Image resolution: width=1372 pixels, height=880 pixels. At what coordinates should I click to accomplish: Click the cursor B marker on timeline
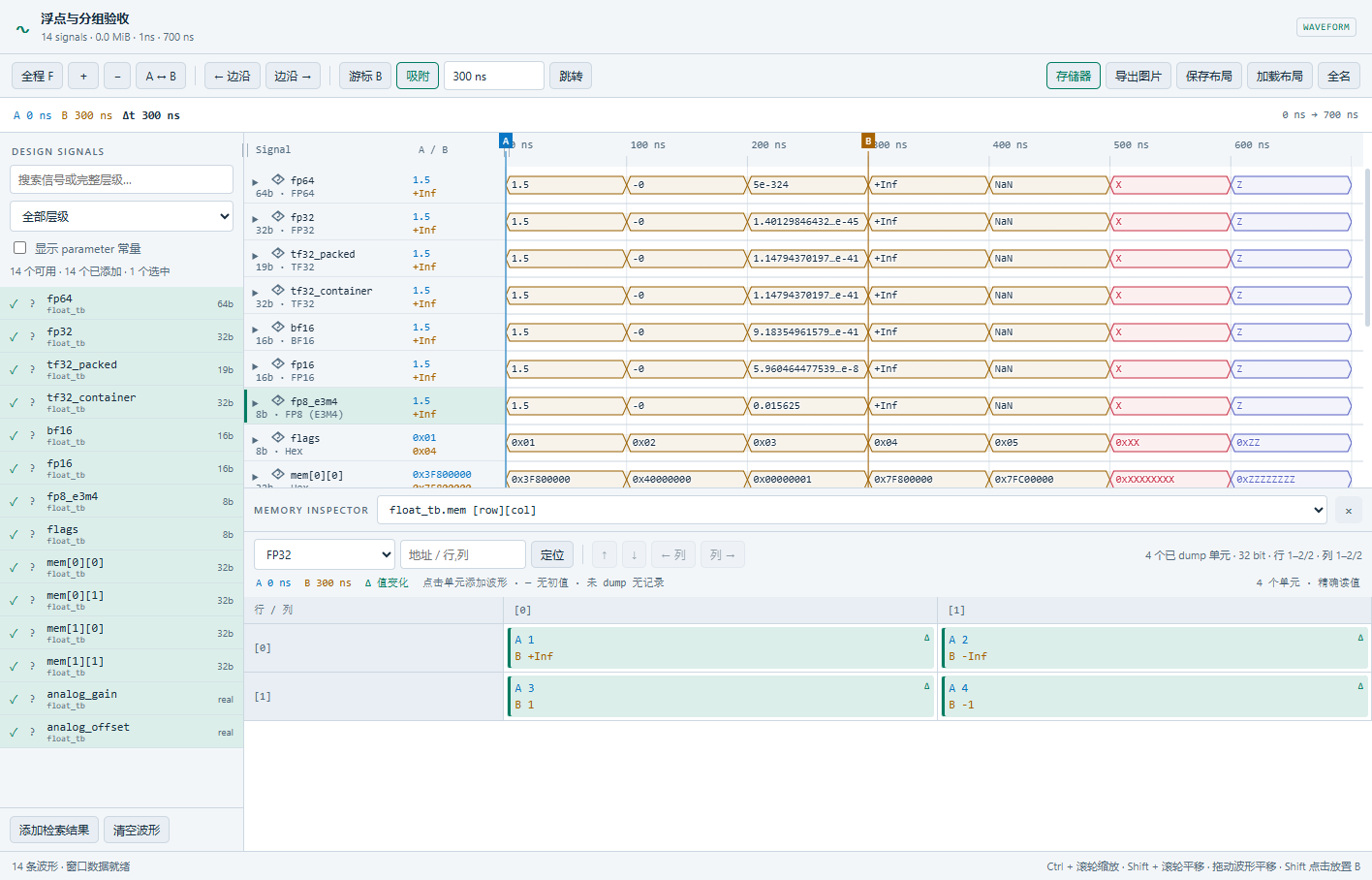(x=868, y=141)
